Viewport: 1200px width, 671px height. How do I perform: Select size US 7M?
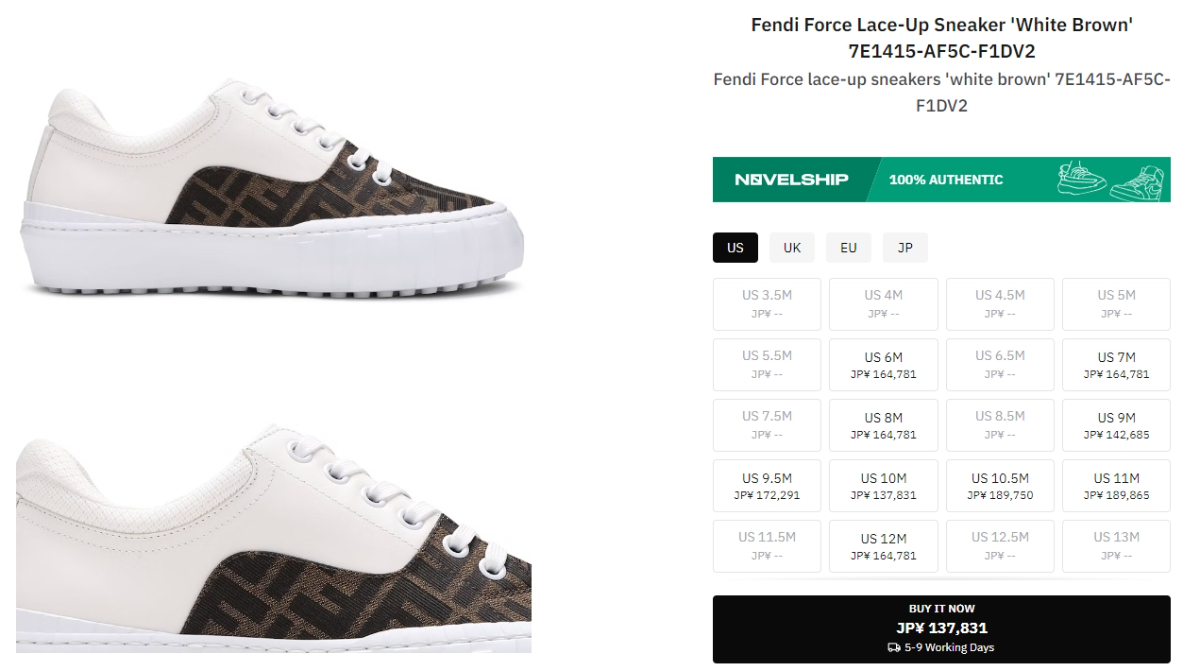point(1116,365)
